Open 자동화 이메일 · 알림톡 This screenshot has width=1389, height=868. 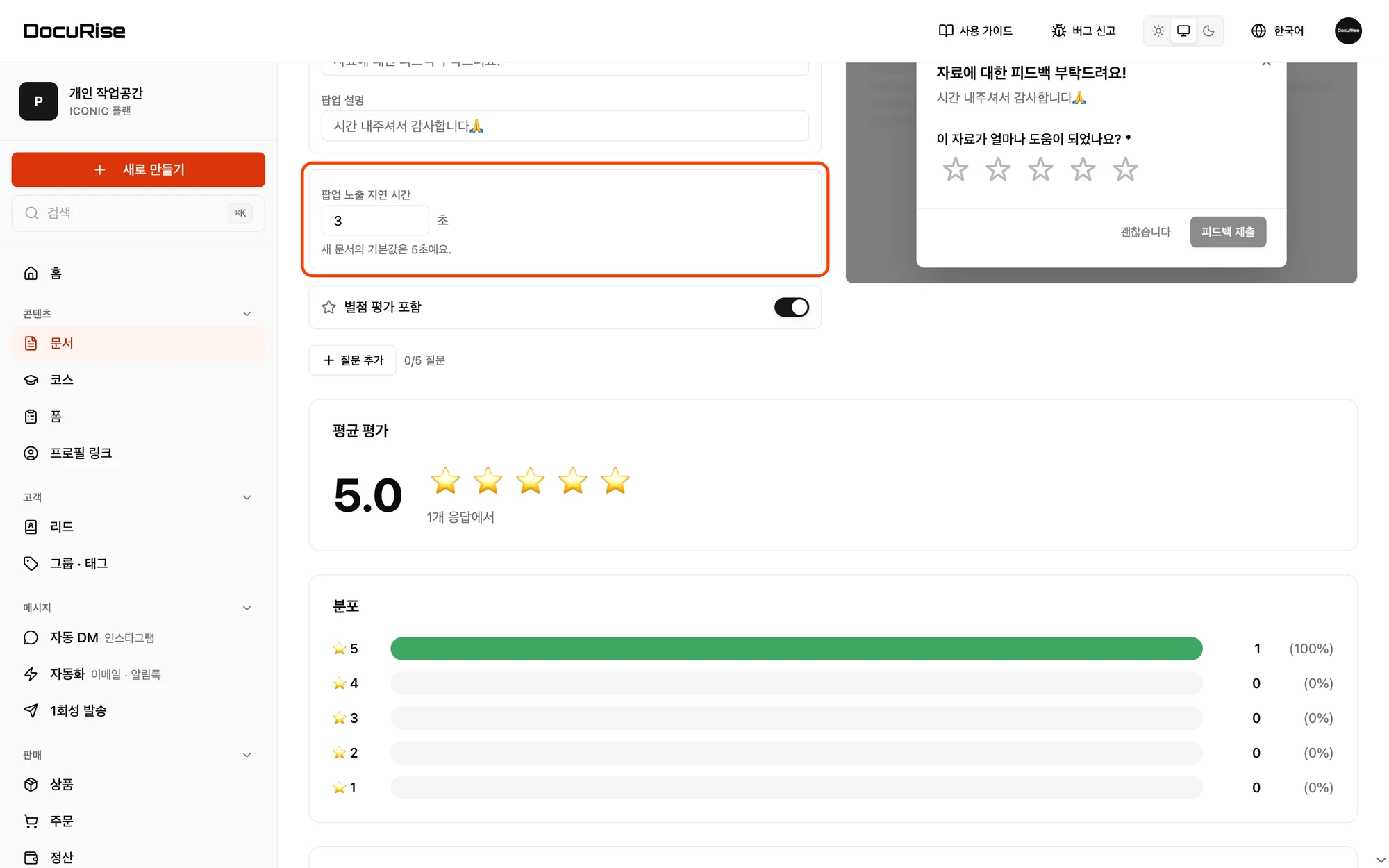click(138, 674)
